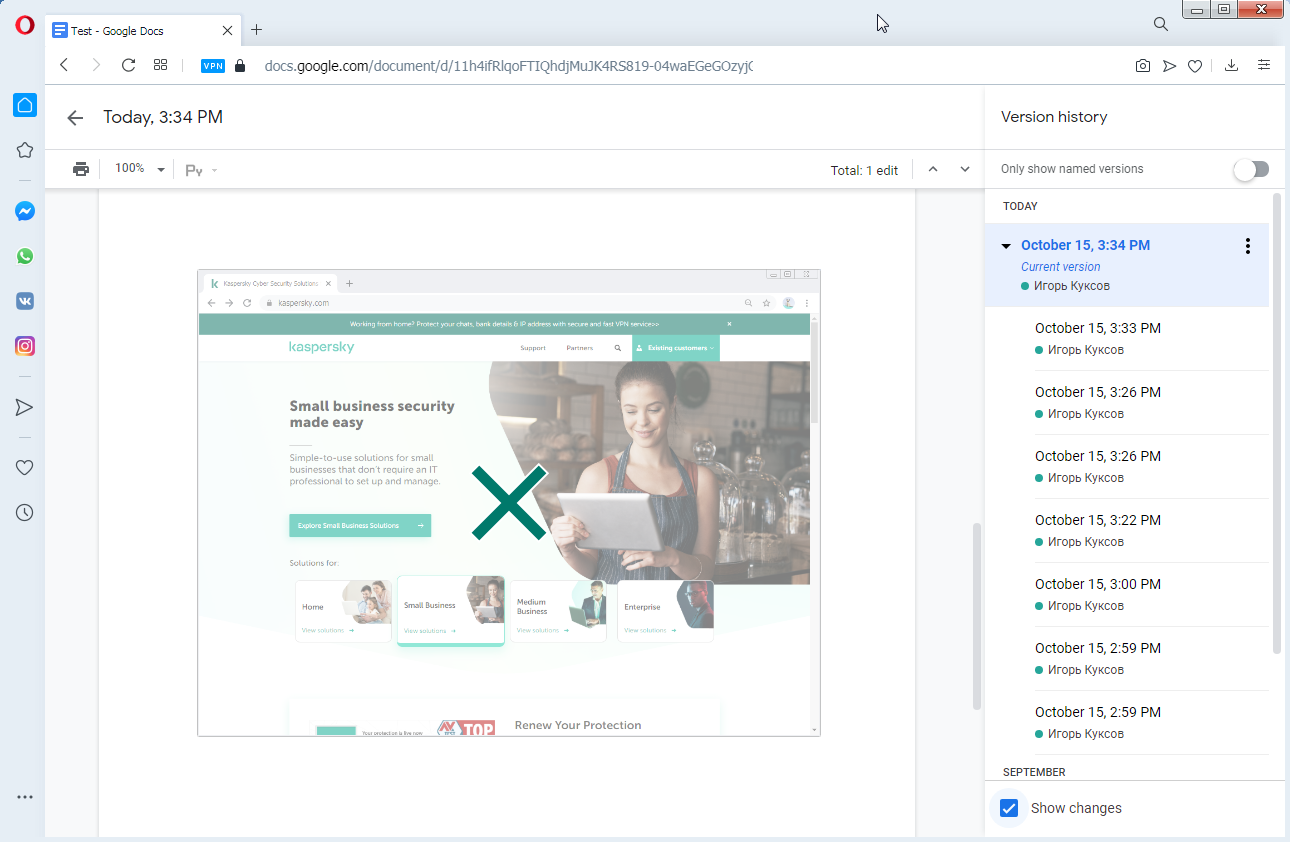
Task: Open the spelling language dropdown
Action: 201,170
